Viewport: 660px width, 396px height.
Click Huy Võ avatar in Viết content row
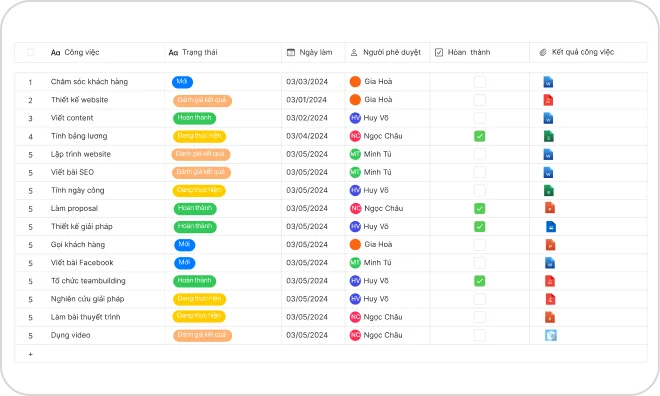pos(355,118)
